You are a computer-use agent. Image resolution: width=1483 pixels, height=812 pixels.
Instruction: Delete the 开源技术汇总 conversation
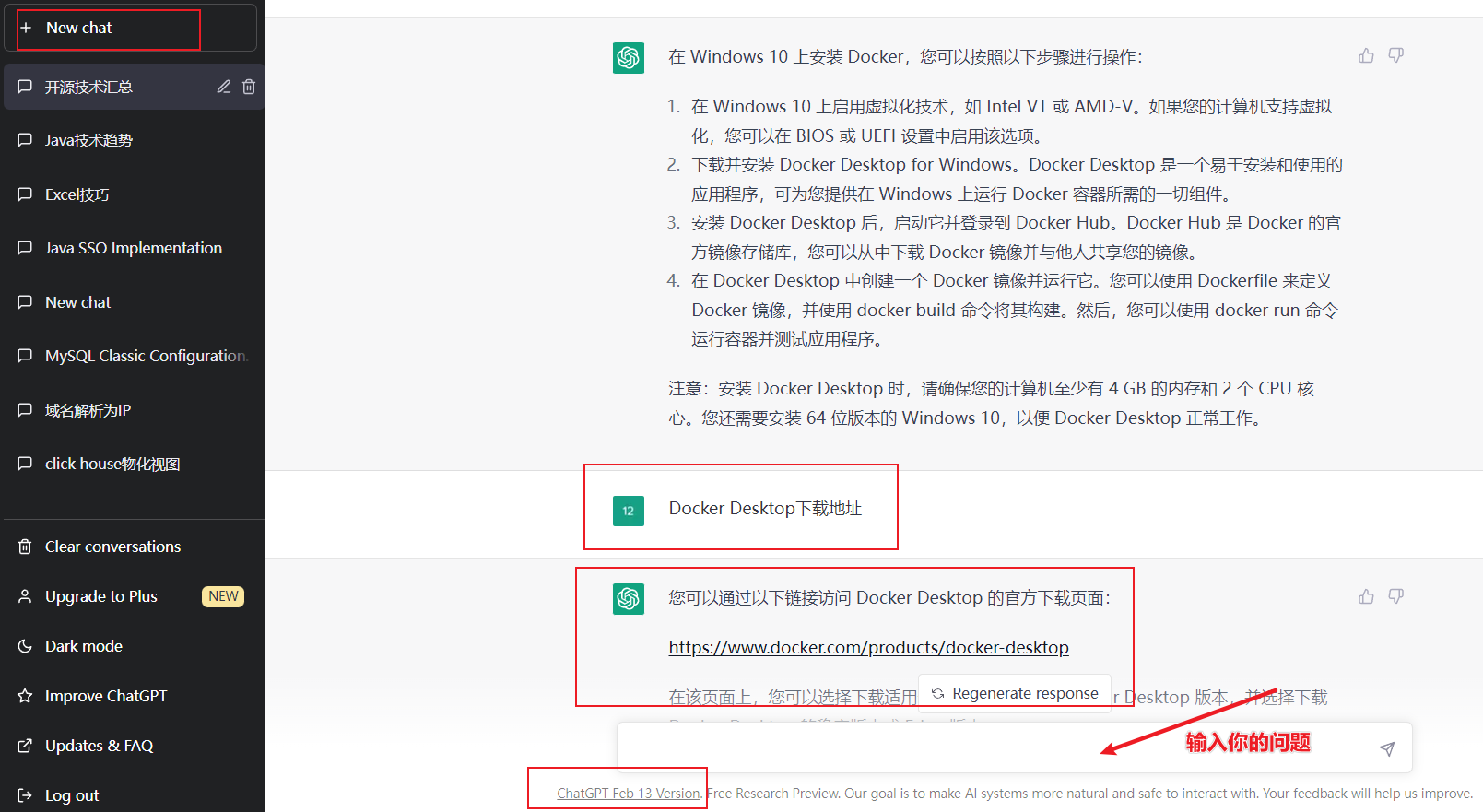coord(249,87)
